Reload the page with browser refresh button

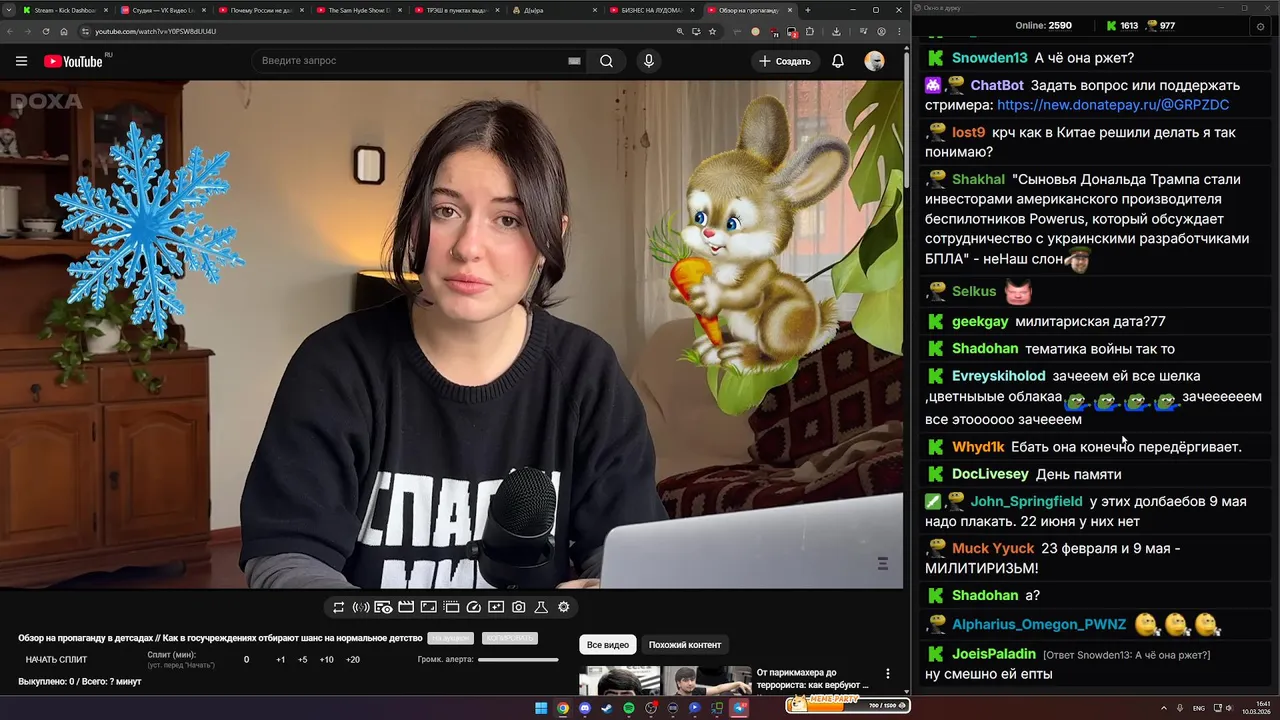pyautogui.click(x=46, y=31)
